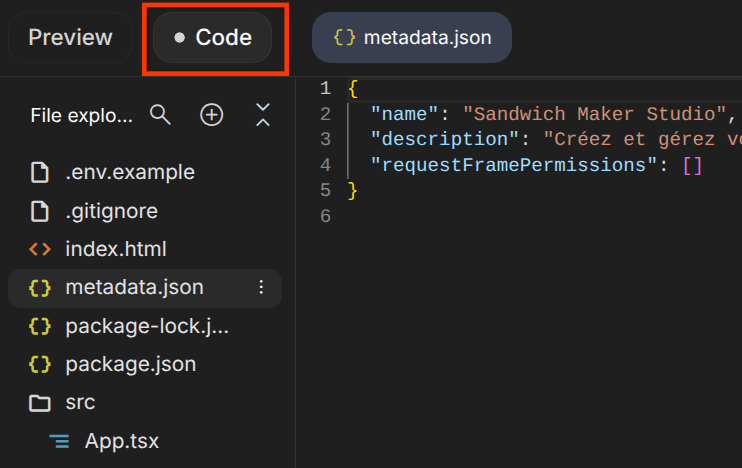Click the package.json braces icon
The height and width of the screenshot is (468, 742).
pyautogui.click(x=40, y=364)
